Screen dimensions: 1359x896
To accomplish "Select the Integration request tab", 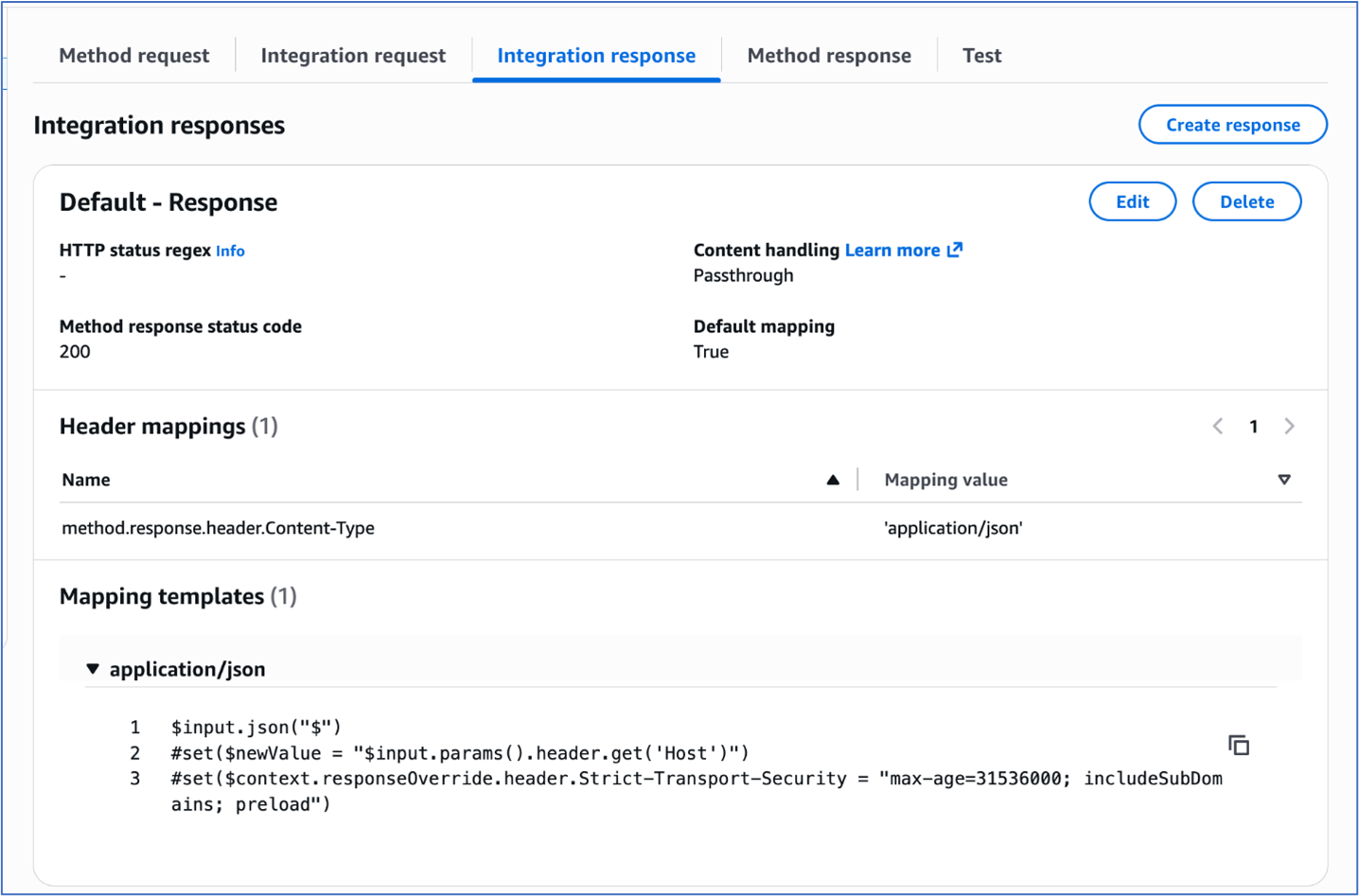I will coord(352,55).
